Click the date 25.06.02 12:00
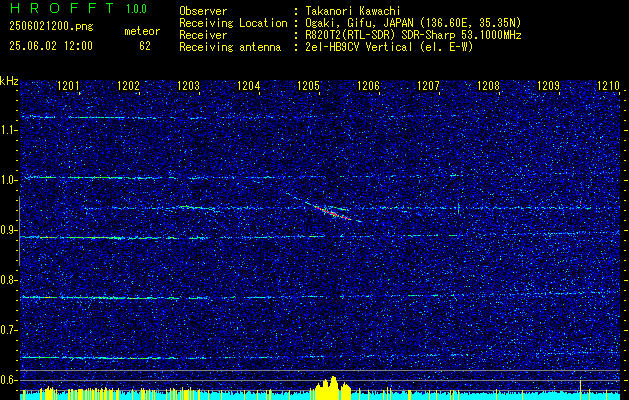Screen dimensions: 629x400 coord(51,46)
